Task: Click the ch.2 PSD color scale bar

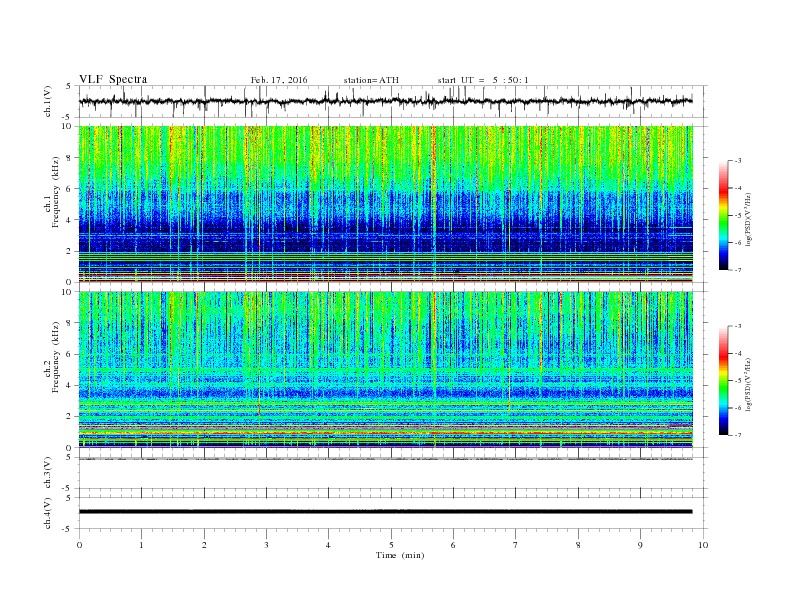Action: click(723, 380)
